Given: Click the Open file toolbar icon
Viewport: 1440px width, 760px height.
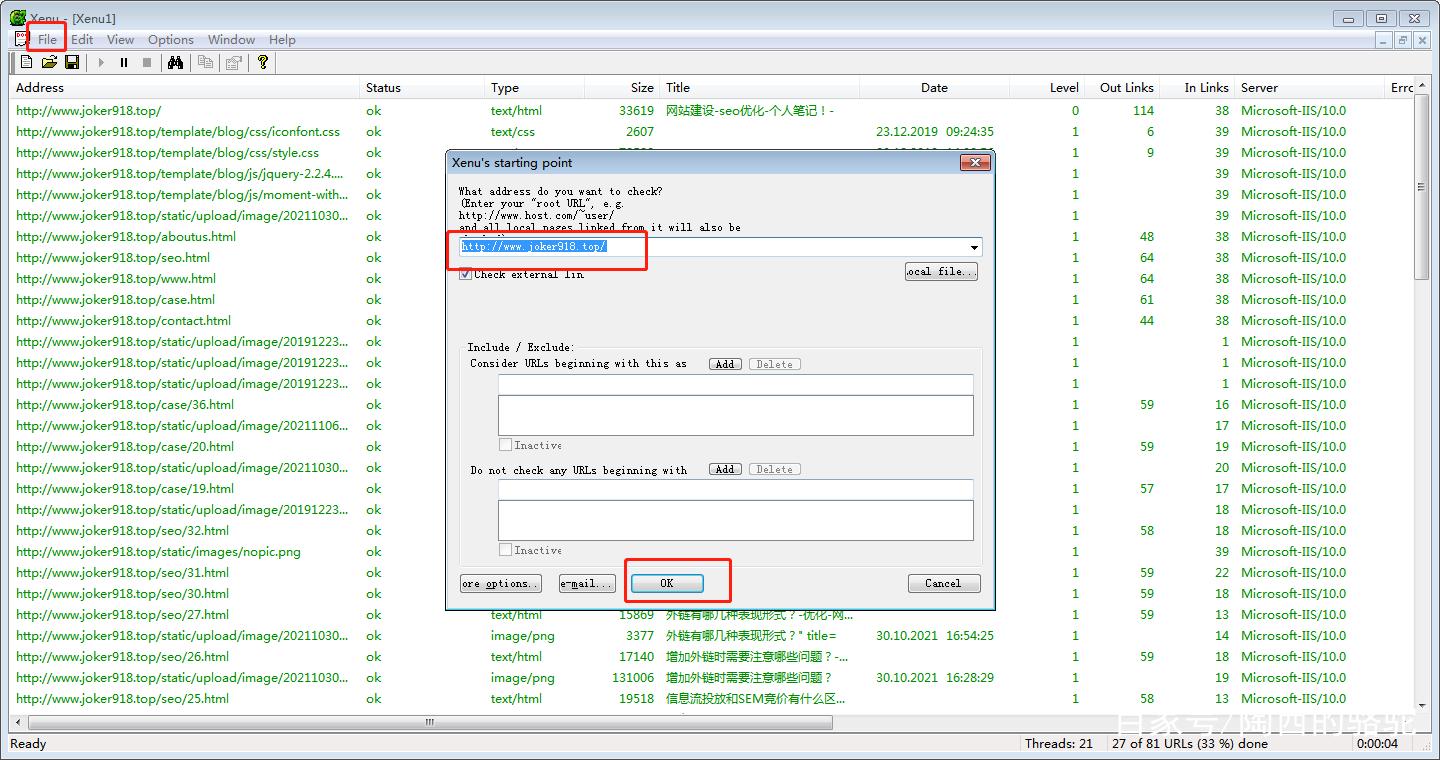Looking at the screenshot, I should 49,62.
